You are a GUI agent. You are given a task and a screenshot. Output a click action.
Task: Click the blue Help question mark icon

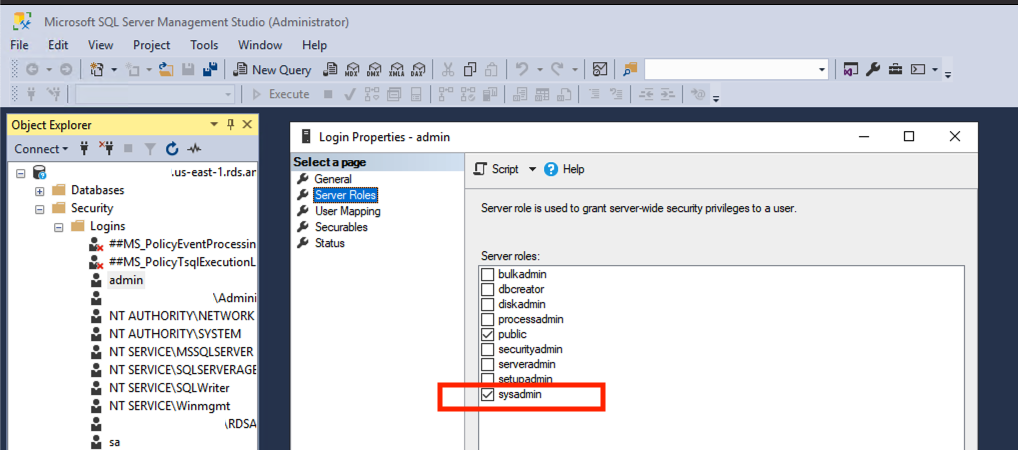tap(551, 169)
